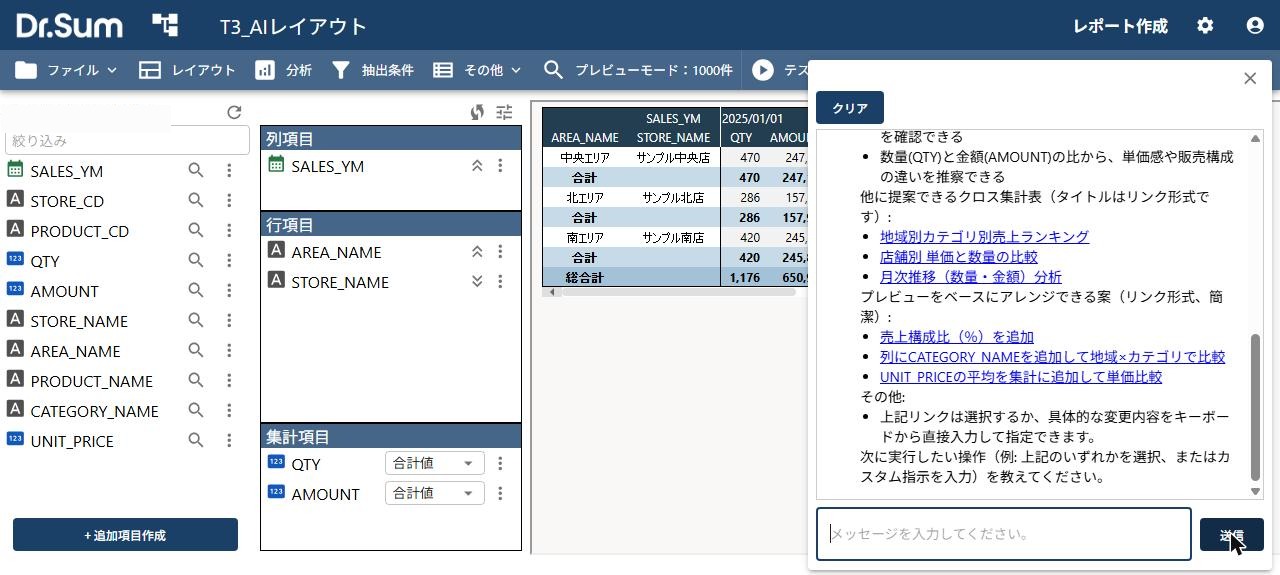
Task: Click the 送信 send button
Action: [1232, 535]
